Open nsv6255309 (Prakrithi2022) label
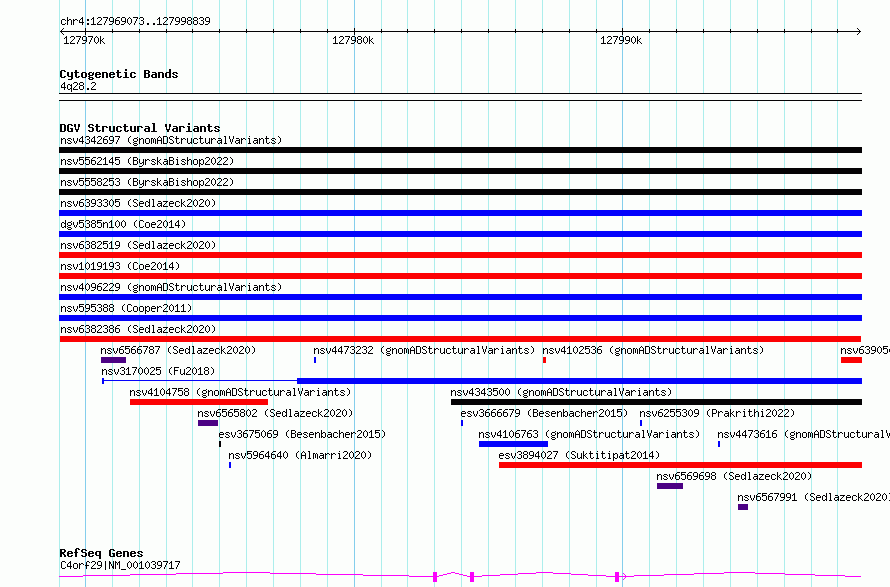The image size is (890, 587). coord(717,413)
